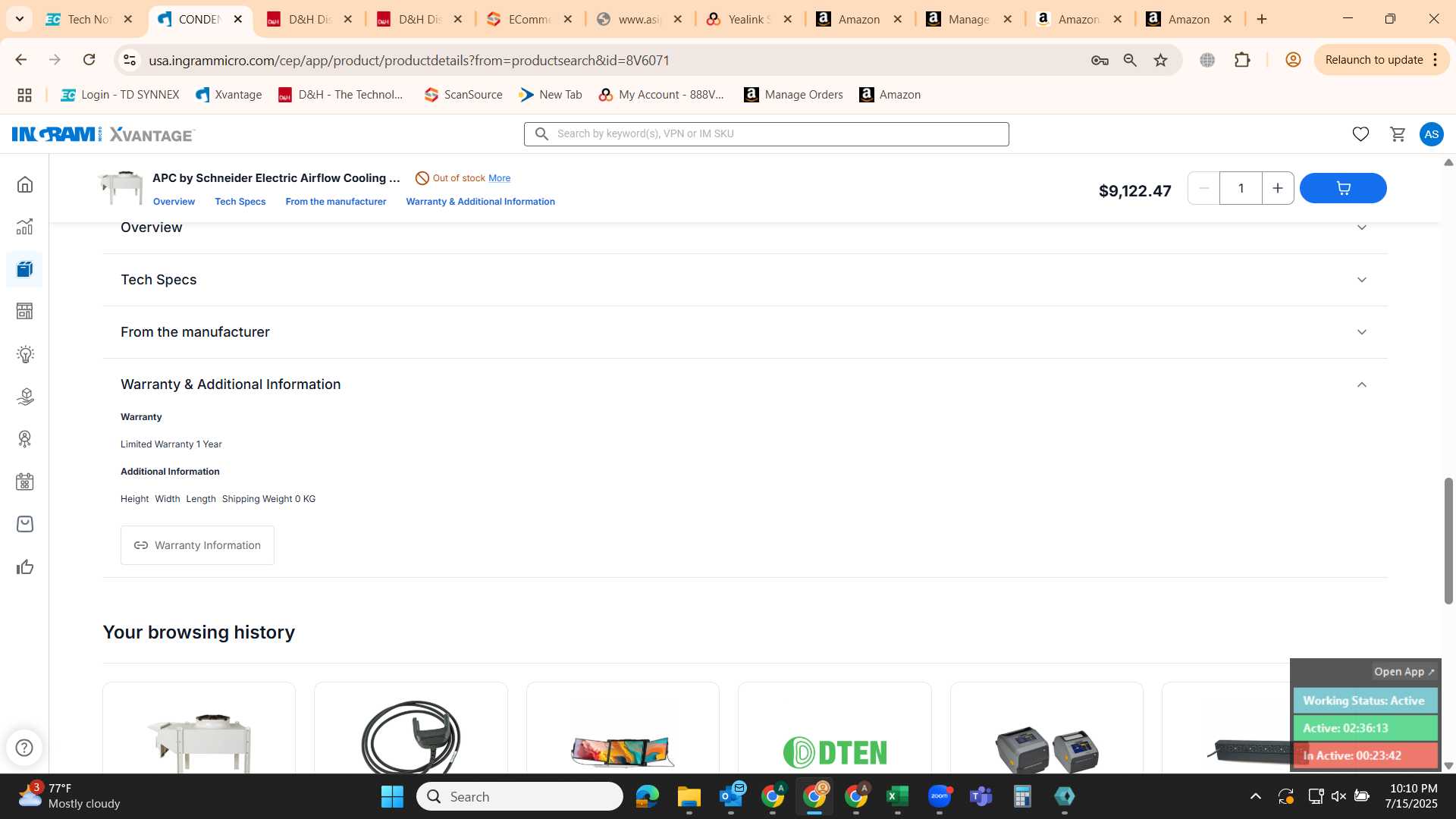Open the favorites heart icon
1456x819 pixels.
coord(1360,134)
